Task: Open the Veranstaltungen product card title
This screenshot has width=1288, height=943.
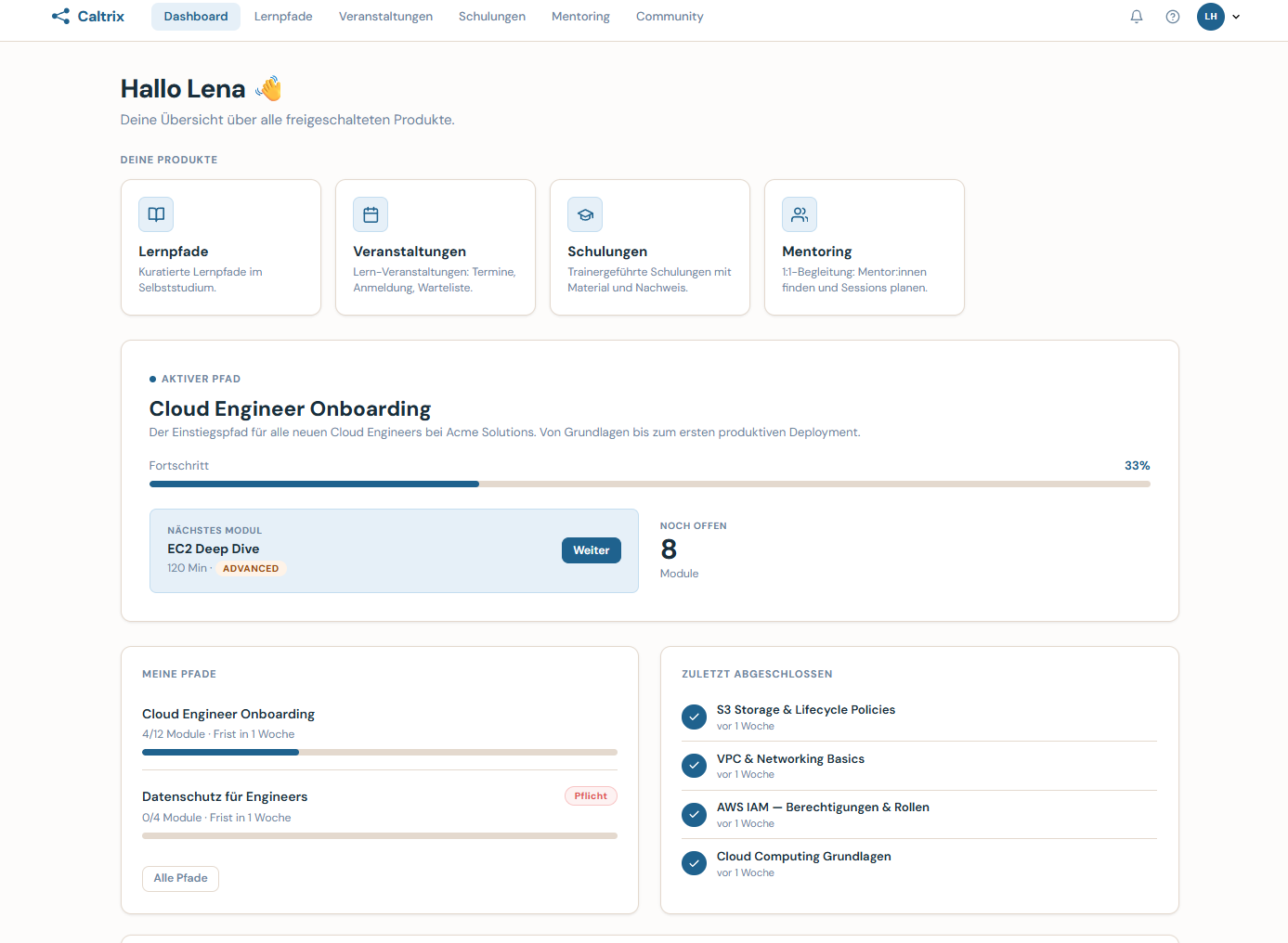Action: click(x=410, y=252)
